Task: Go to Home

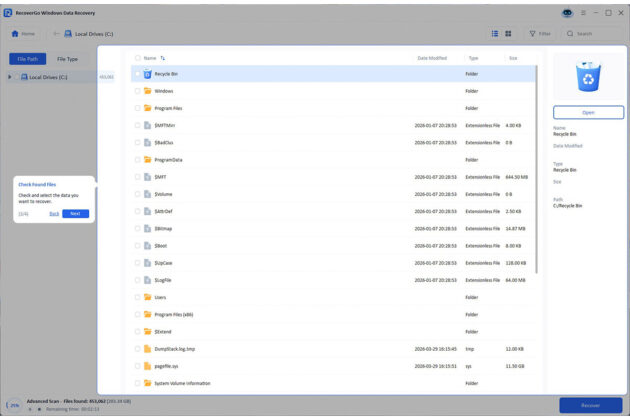Action: (23, 34)
